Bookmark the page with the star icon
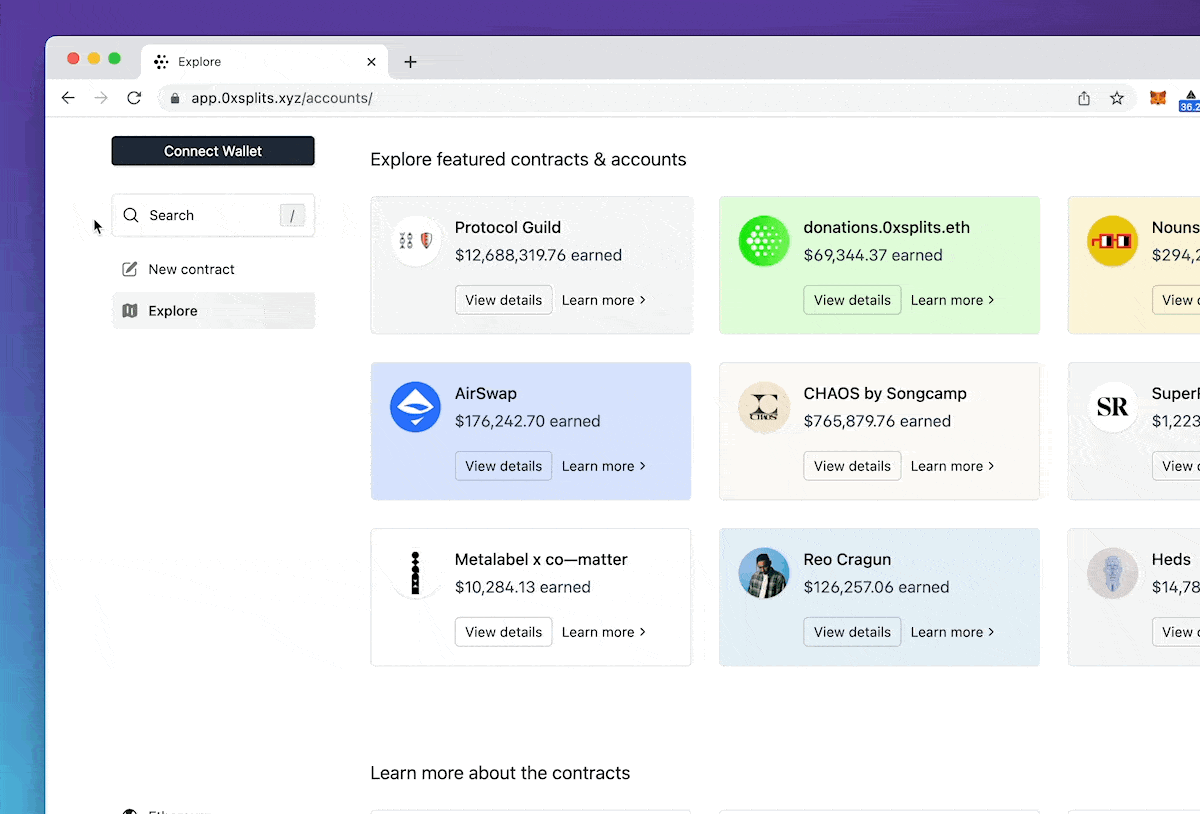This screenshot has height=814, width=1200. point(1117,98)
